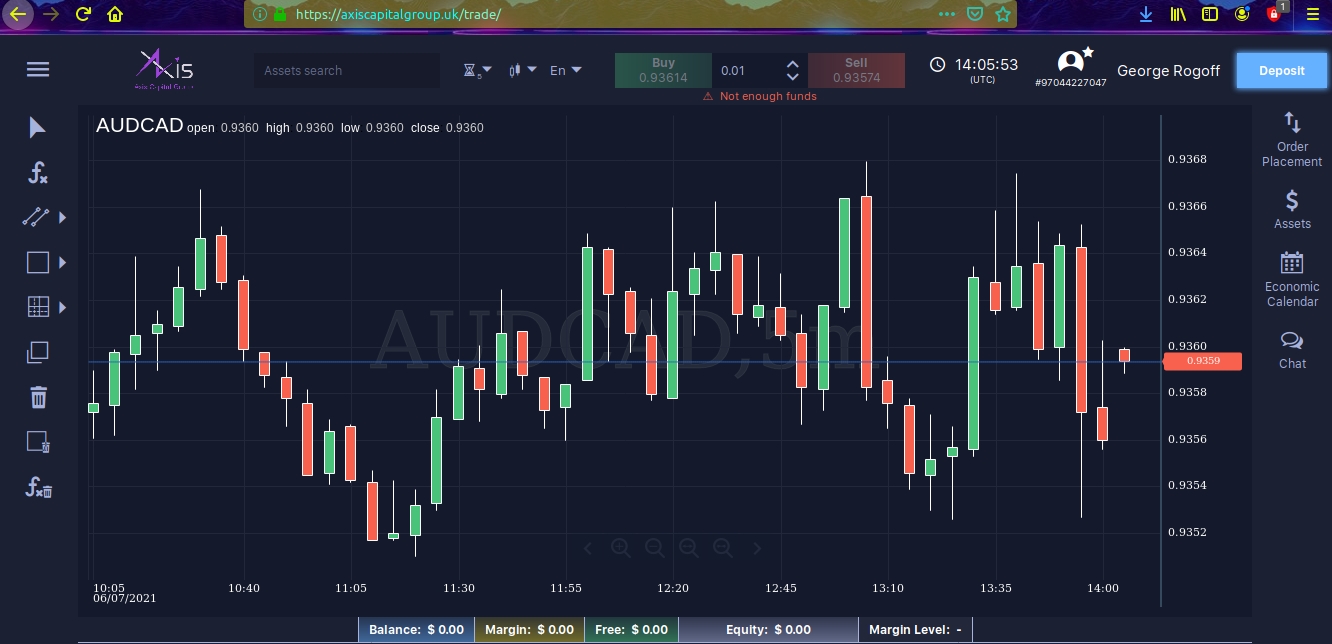This screenshot has width=1332, height=644.
Task: Open the En language dropdown
Action: (563, 70)
